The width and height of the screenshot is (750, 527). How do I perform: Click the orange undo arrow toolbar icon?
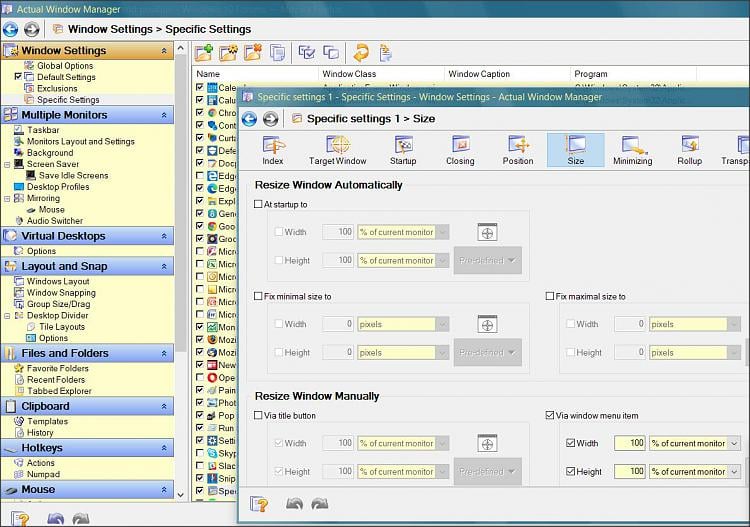(361, 53)
